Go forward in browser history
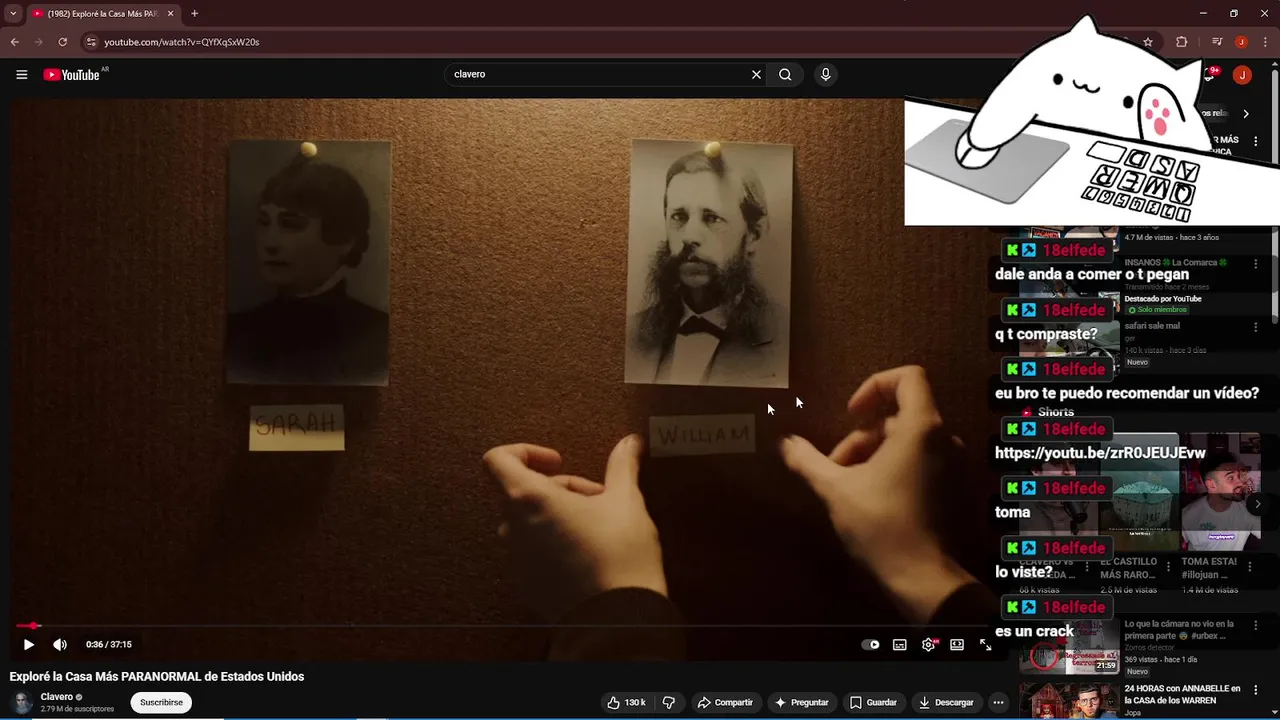The image size is (1280, 720). 38,42
